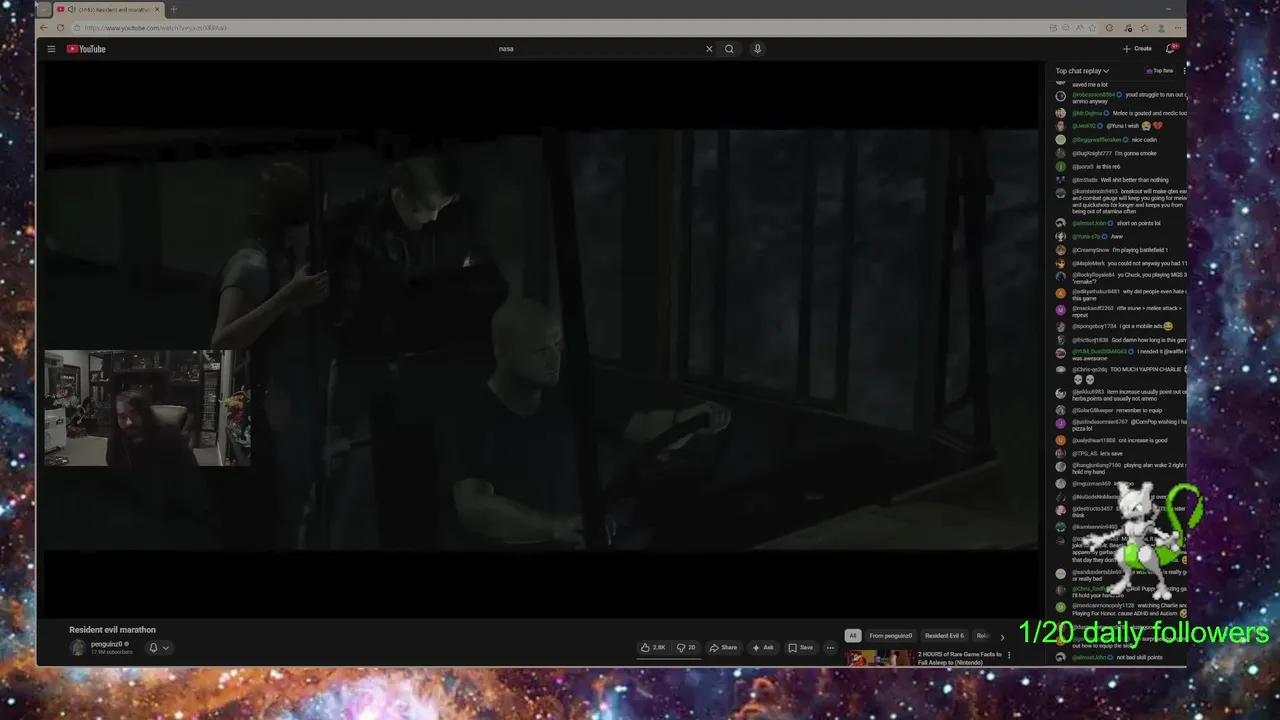Open 2 HOURS of Rare Game Facts title
This screenshot has width=1280, height=720.
(x=960, y=658)
